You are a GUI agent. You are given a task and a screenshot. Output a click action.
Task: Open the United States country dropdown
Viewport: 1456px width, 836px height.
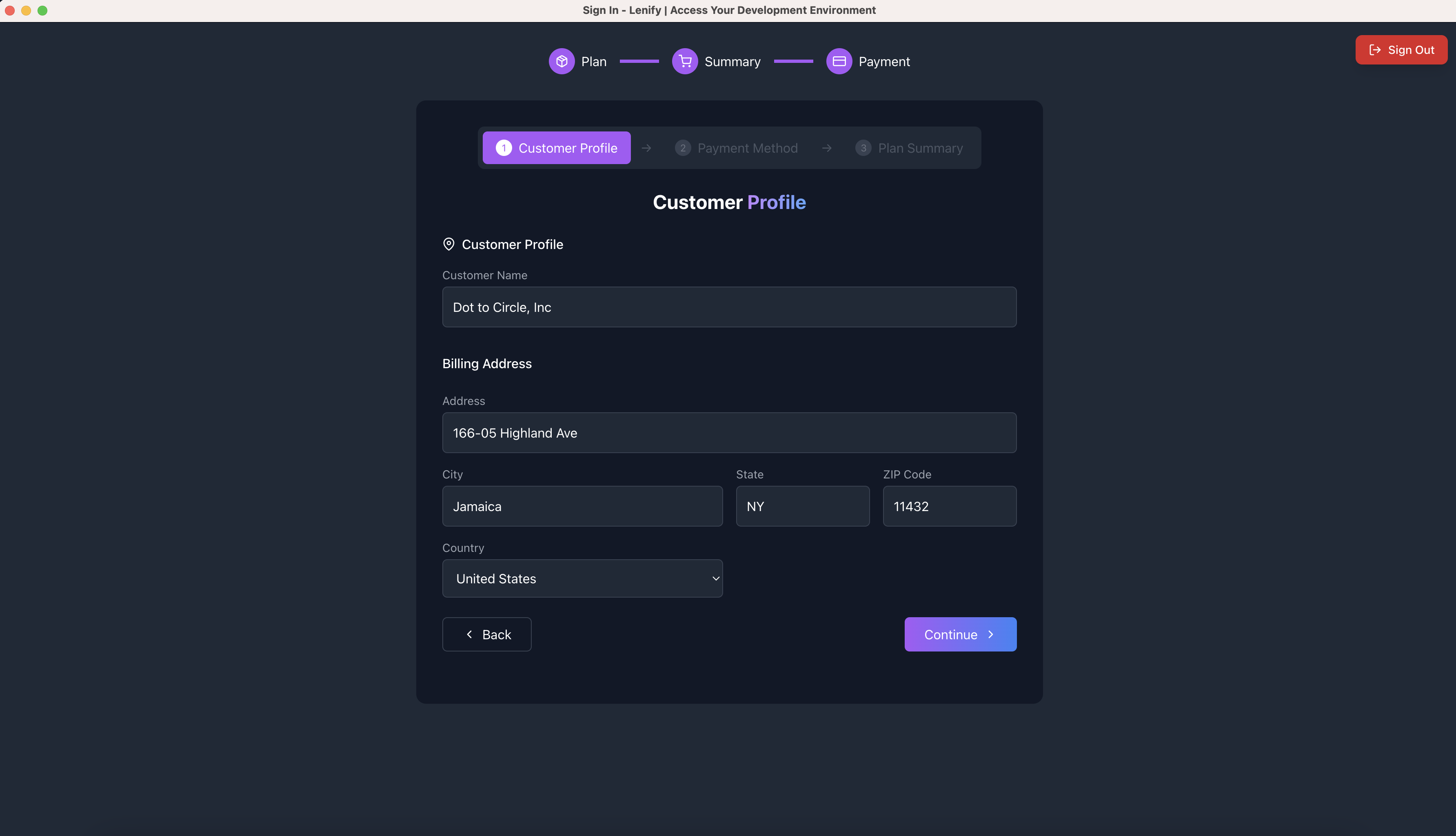tap(582, 578)
